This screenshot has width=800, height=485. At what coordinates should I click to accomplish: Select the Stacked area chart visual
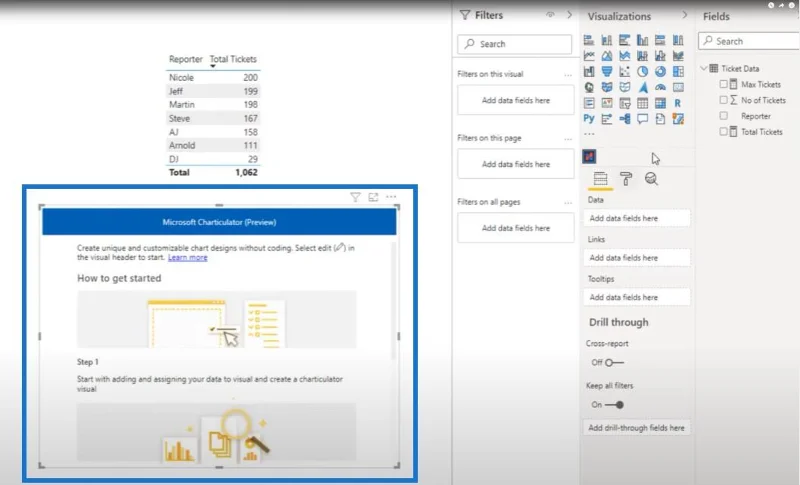coord(624,56)
